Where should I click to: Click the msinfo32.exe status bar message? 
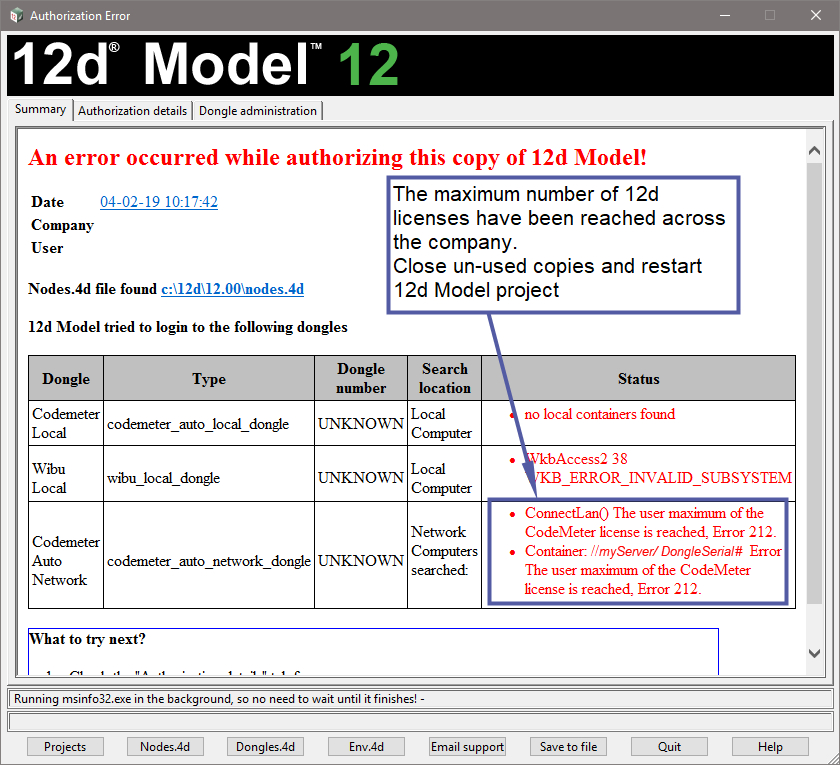[219, 699]
